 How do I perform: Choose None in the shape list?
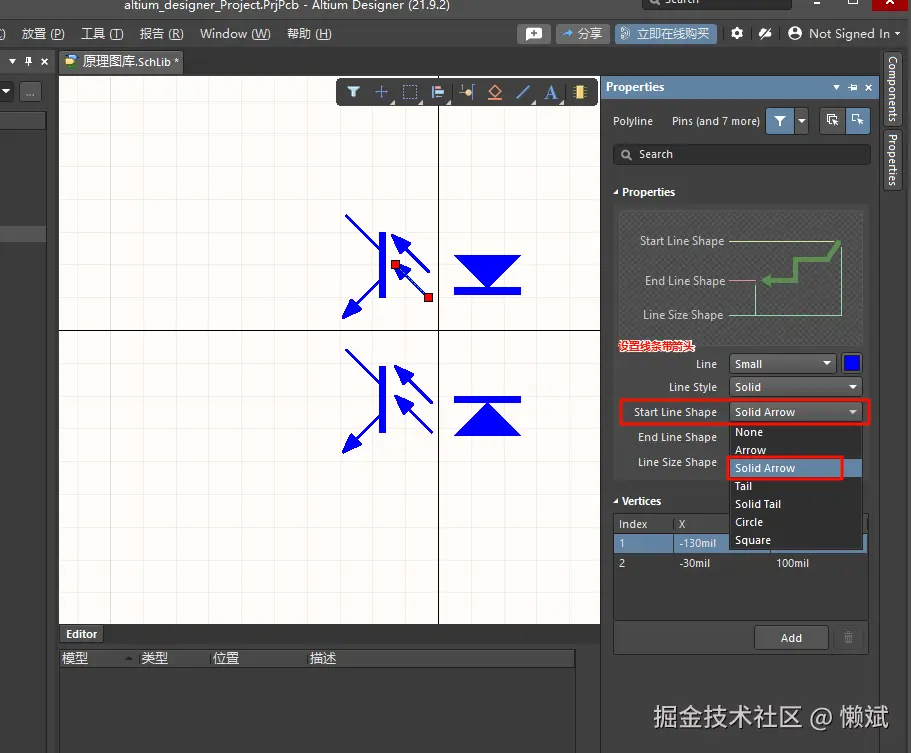[x=795, y=432]
